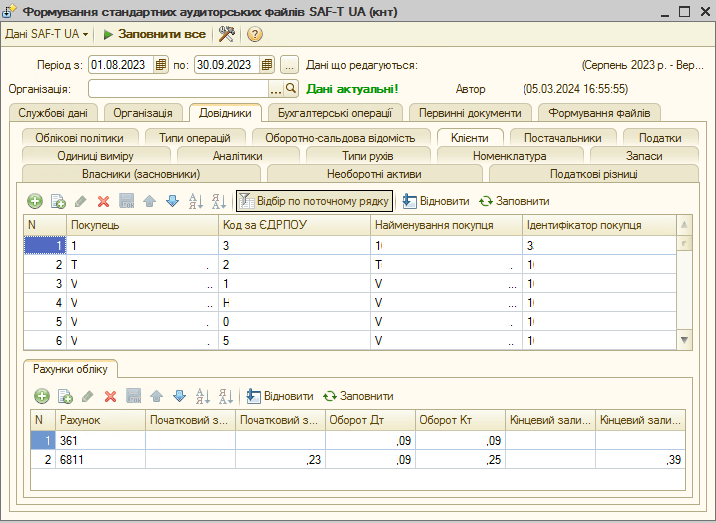This screenshot has width=716, height=523.
Task: Click the finish editing icon in clients toolbar
Action: 126,201
